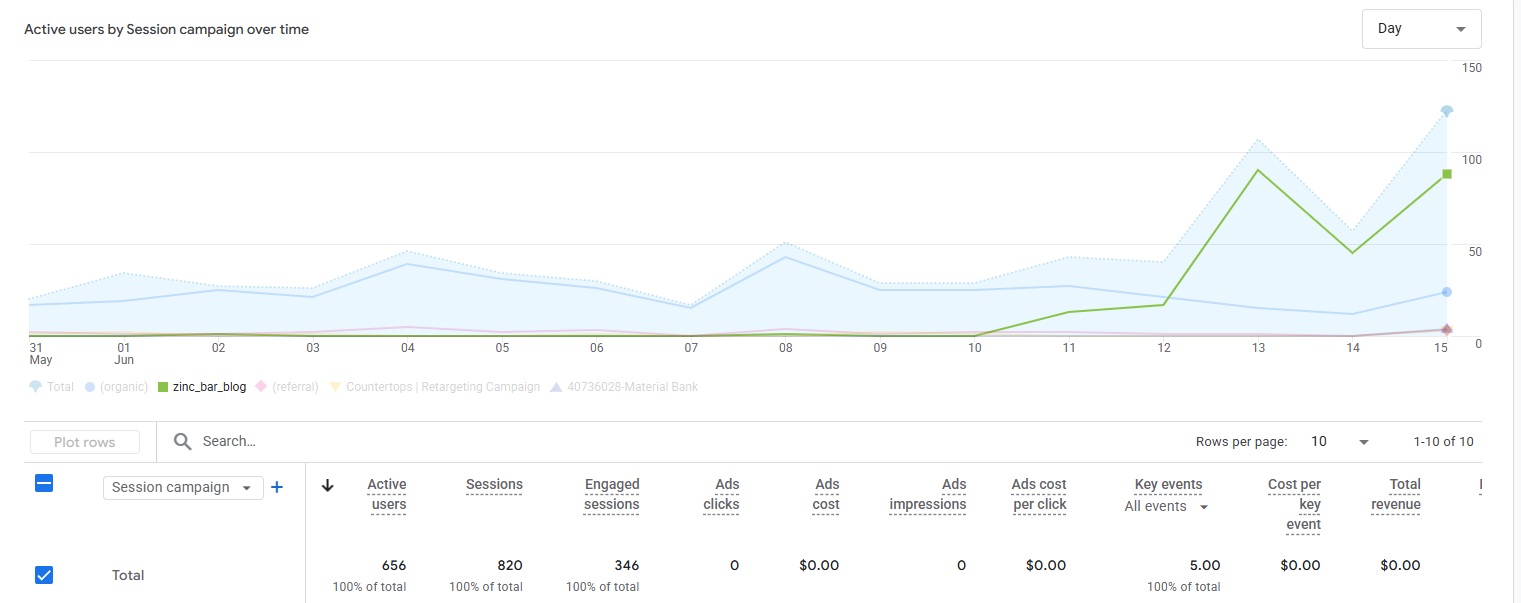Click the 1-10 of 10 pagination text
The height and width of the screenshot is (603, 1521).
tap(1443, 442)
